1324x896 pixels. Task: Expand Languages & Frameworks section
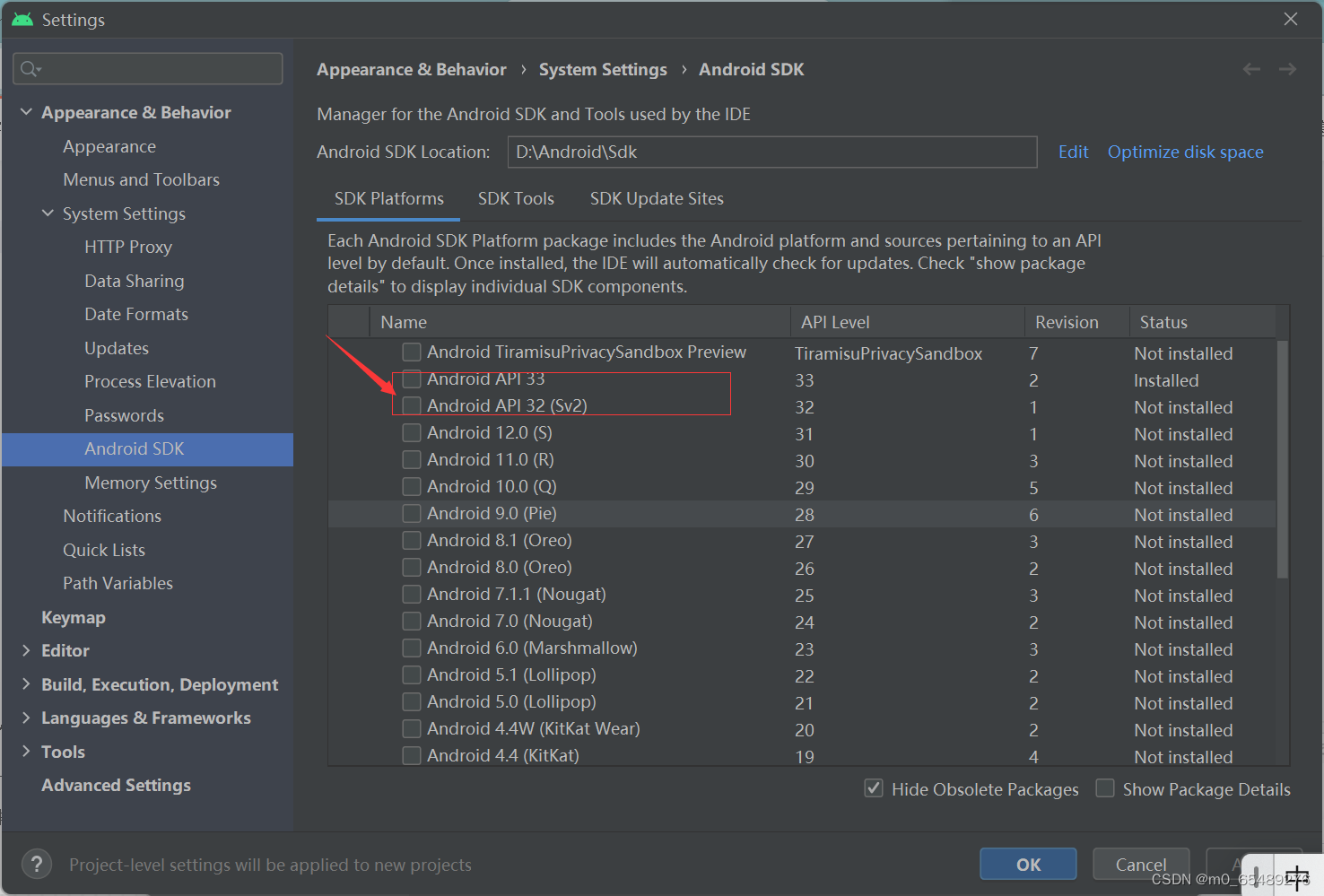(26, 718)
